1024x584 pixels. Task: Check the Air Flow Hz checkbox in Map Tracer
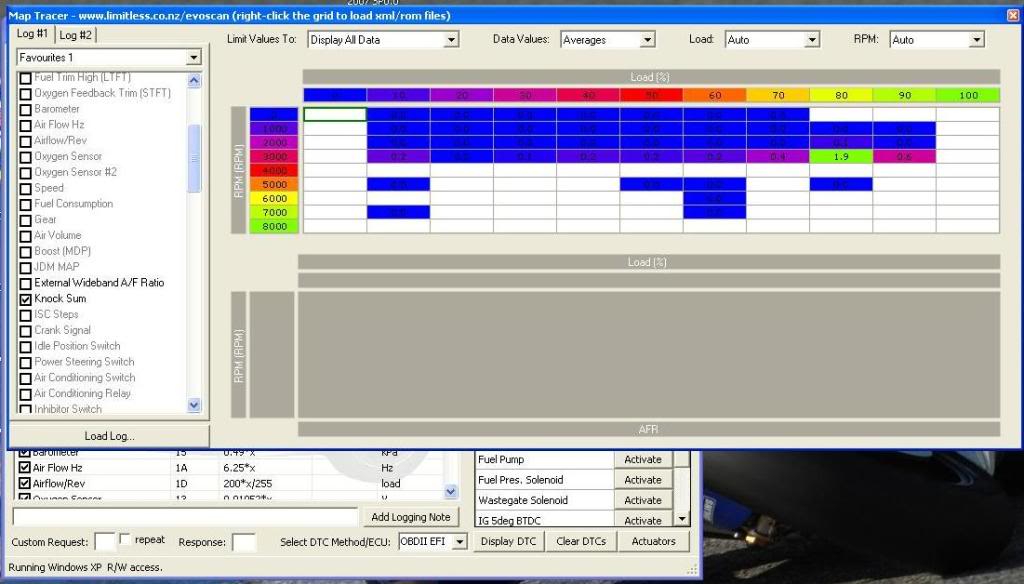pyautogui.click(x=25, y=125)
